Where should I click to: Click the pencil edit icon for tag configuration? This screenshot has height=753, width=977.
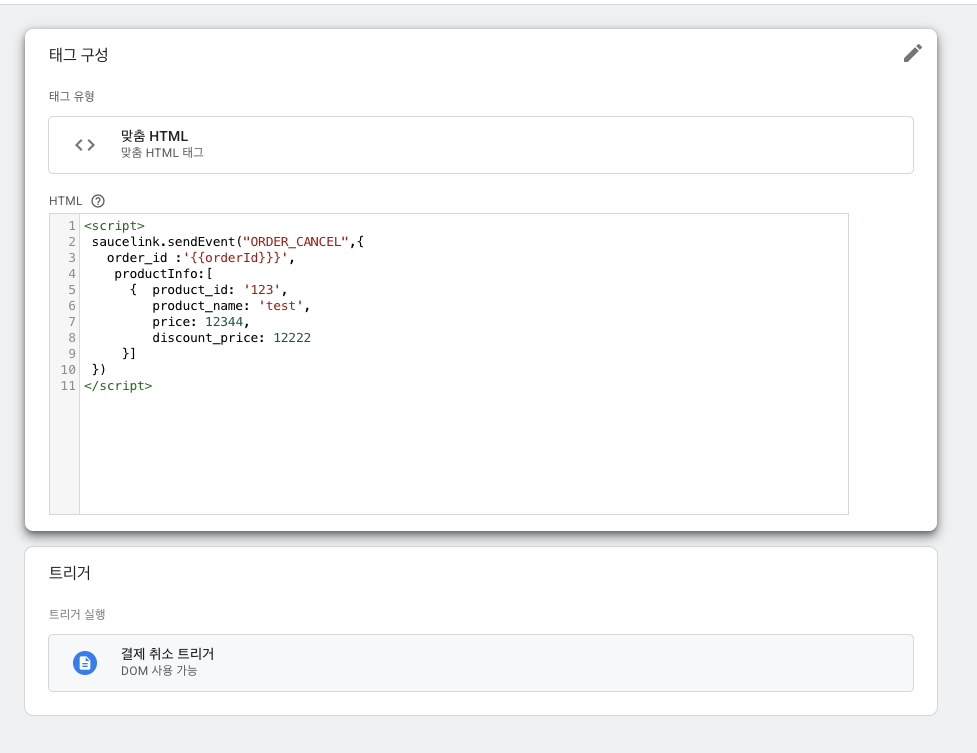point(912,54)
